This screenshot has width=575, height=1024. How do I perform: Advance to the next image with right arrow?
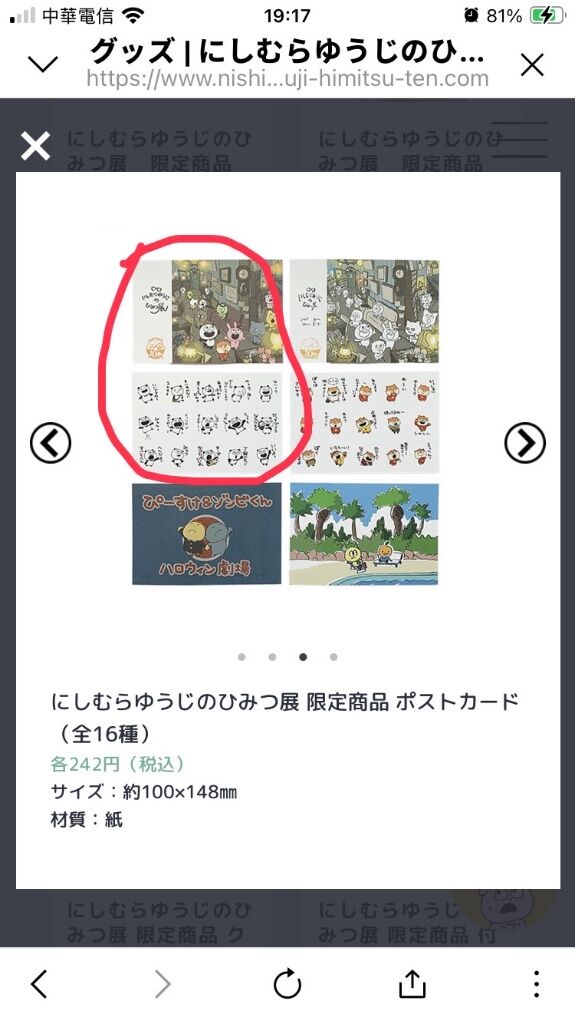525,443
